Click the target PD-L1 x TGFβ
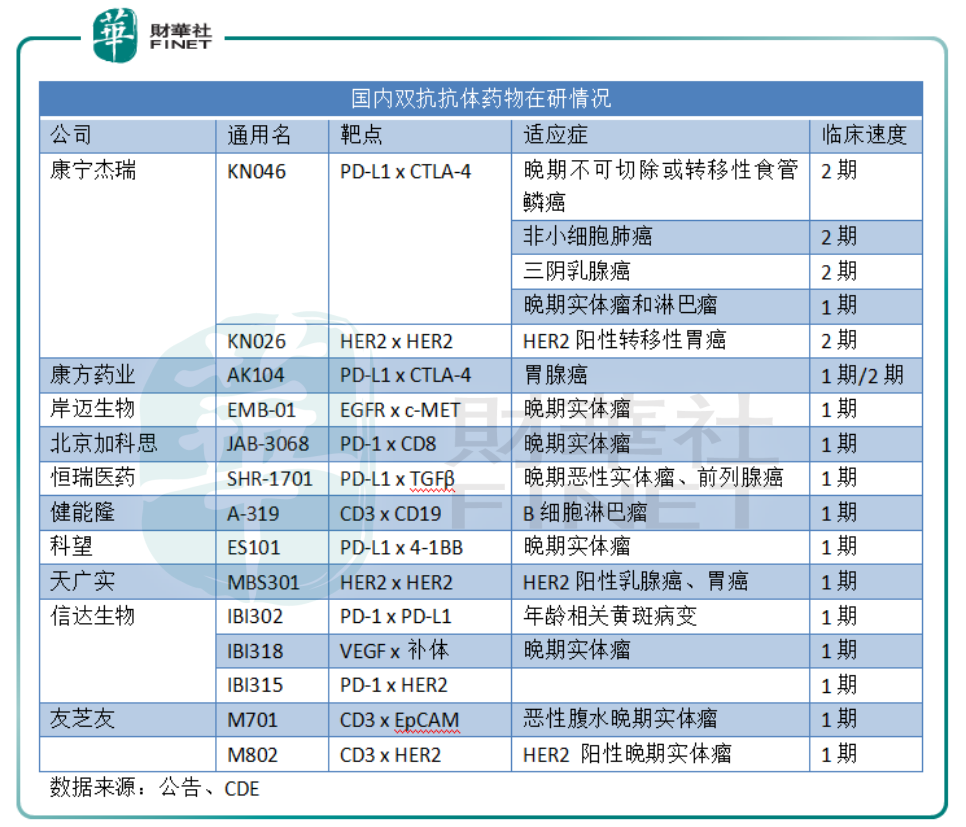The image size is (966, 827). click(397, 479)
